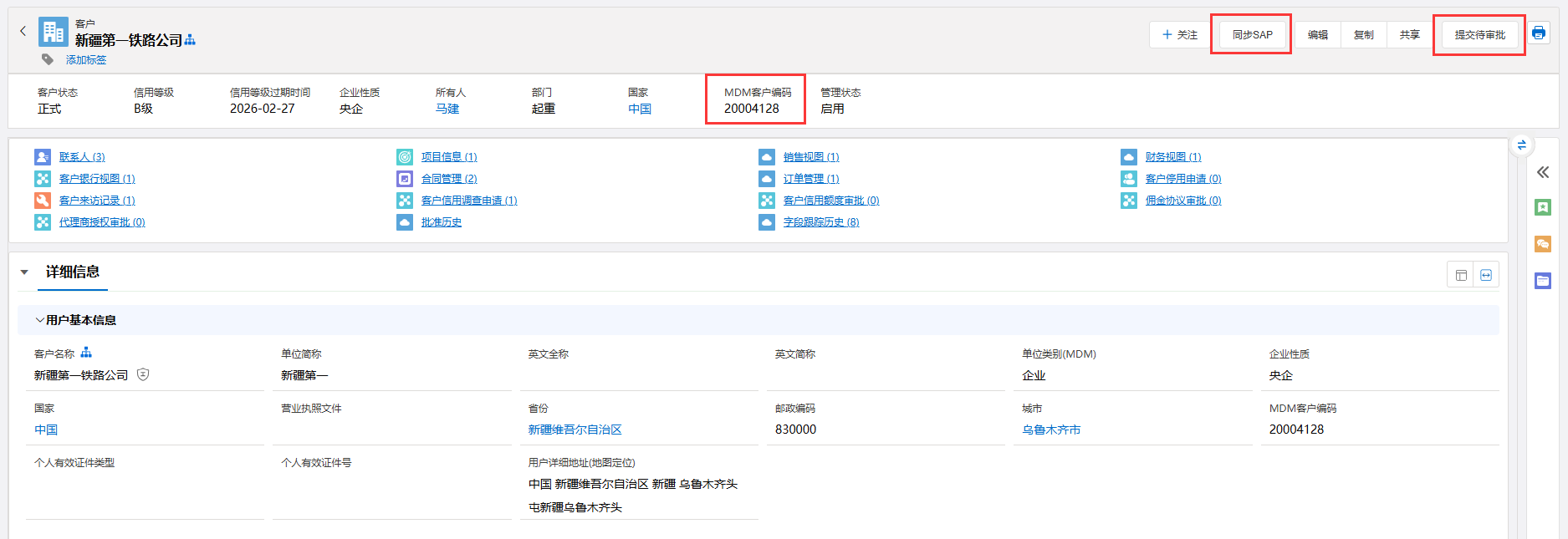Open the 联系人 (3) related list
This screenshot has width=1568, height=539.
coord(82,157)
